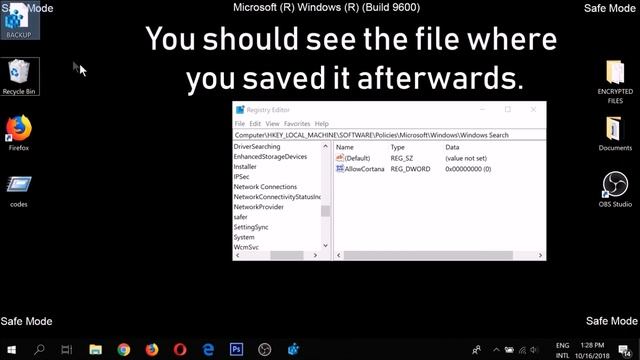Viewport: 640px width, 360px height.
Task: Click tree pane right scroll arrow
Action: click(x=315, y=256)
